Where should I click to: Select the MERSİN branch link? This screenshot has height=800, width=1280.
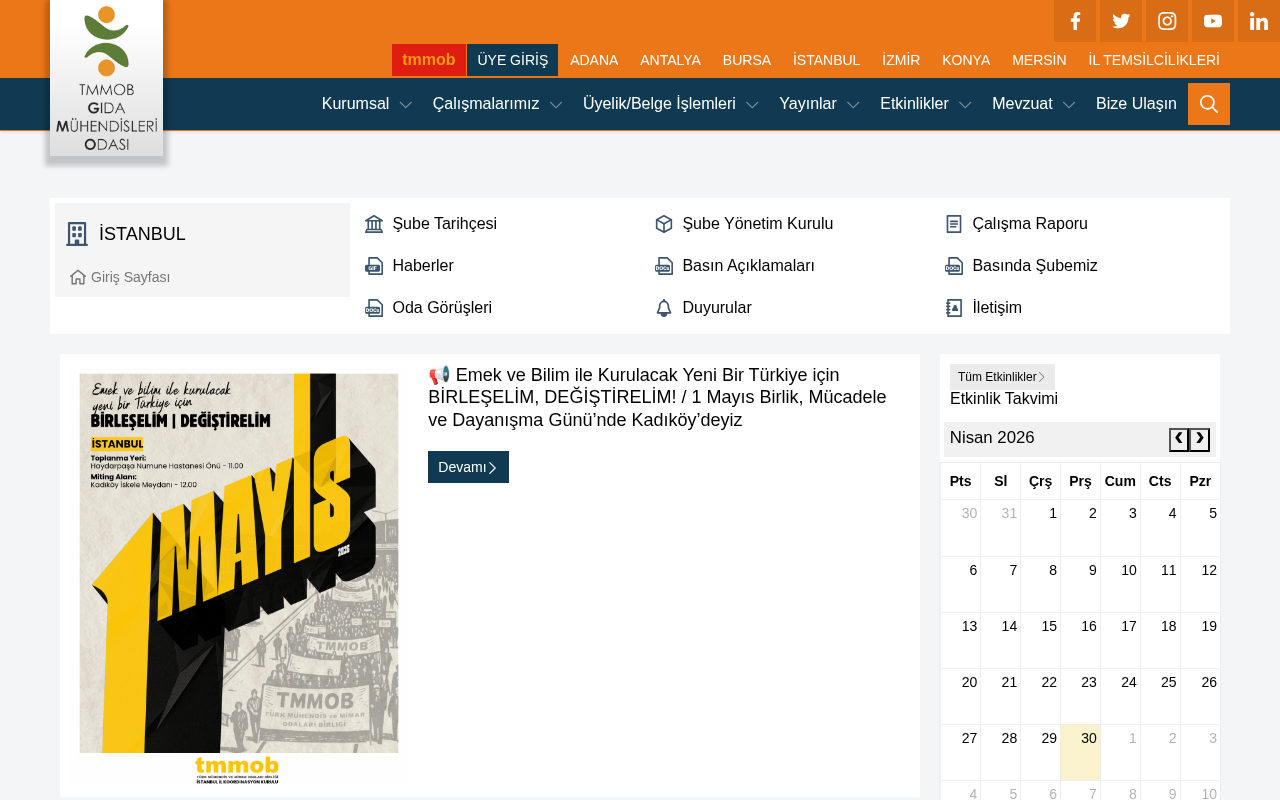[x=1039, y=60]
